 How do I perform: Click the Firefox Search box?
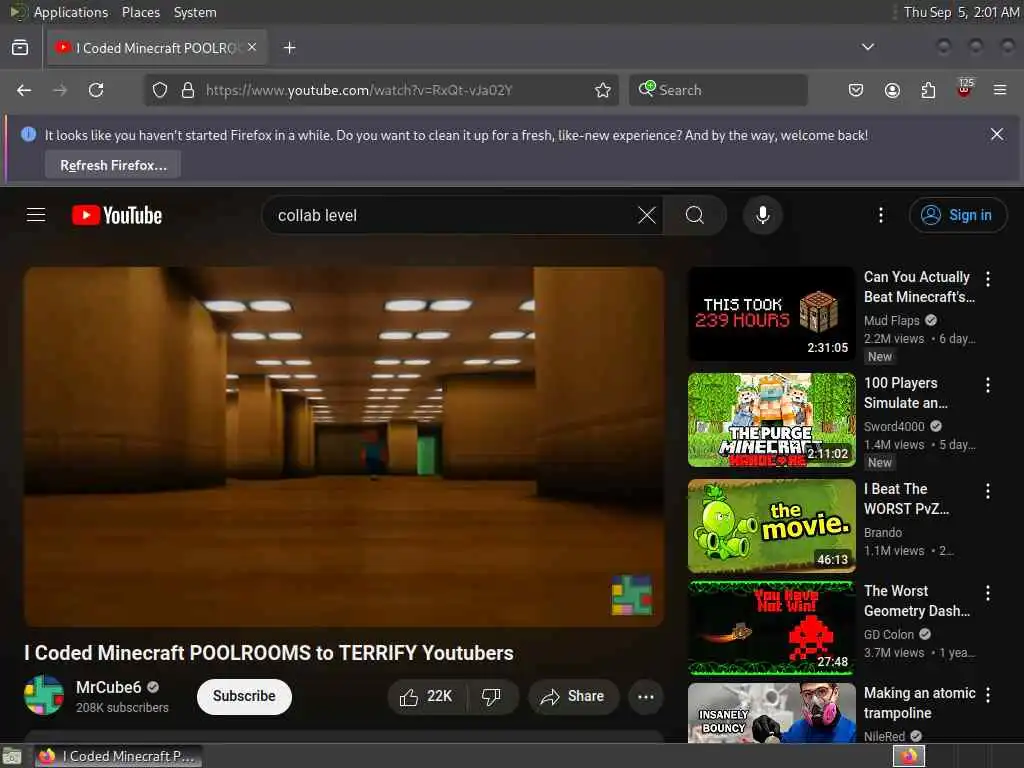(718, 90)
